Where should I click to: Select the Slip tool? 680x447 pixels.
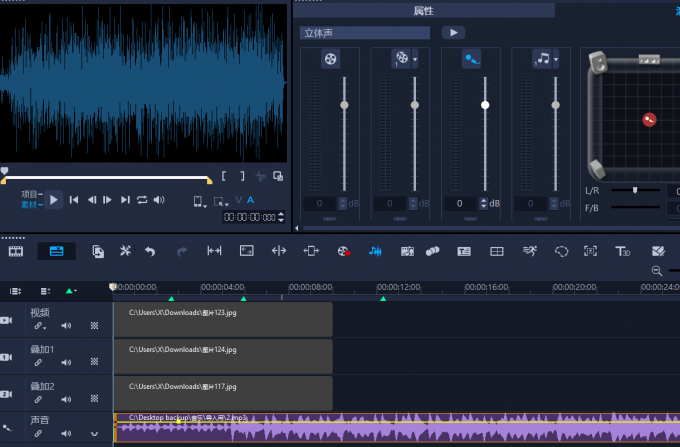click(214, 251)
